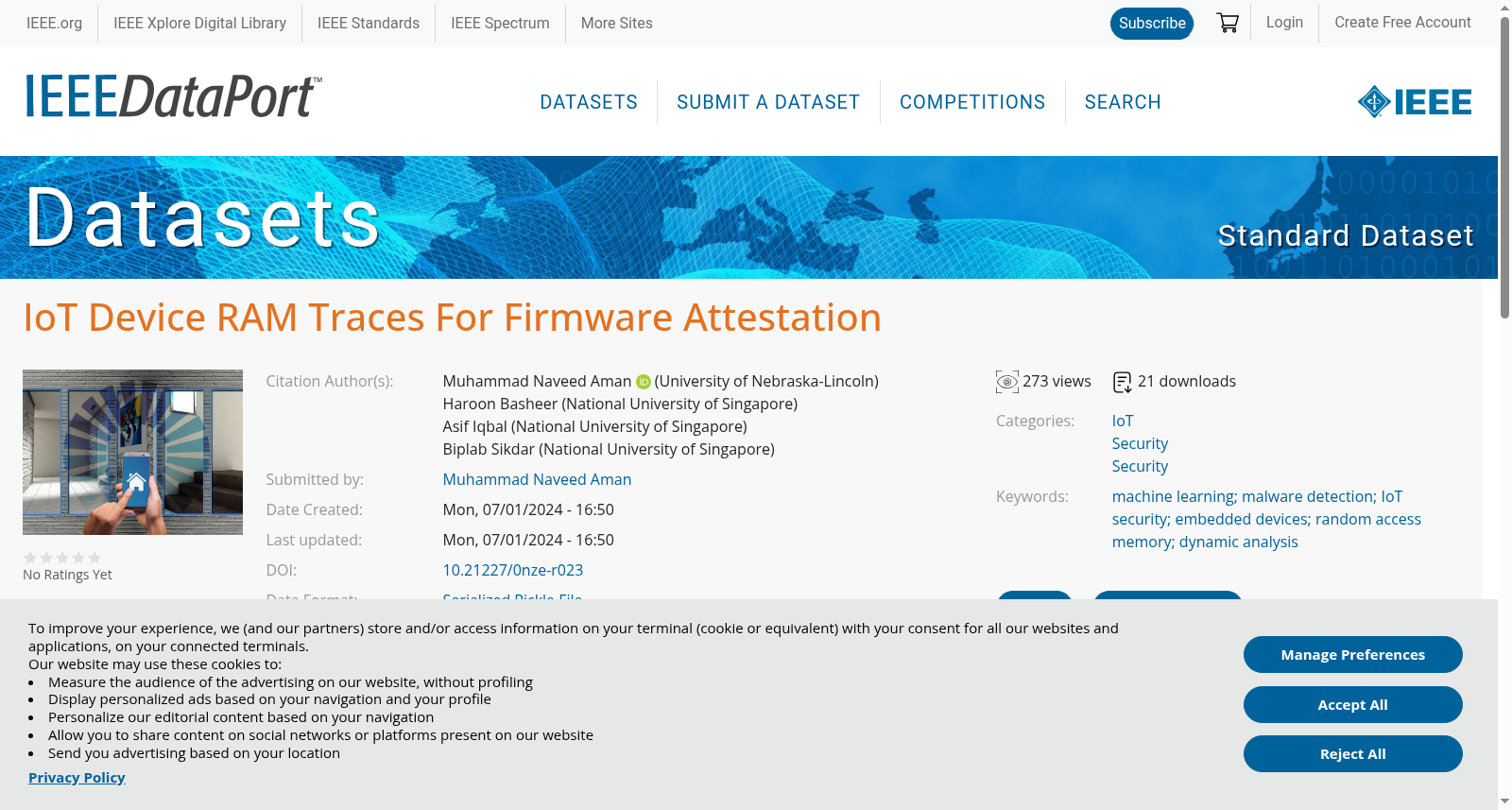The image size is (1512, 810).
Task: Open the dataset thumbnail image
Action: 132,452
